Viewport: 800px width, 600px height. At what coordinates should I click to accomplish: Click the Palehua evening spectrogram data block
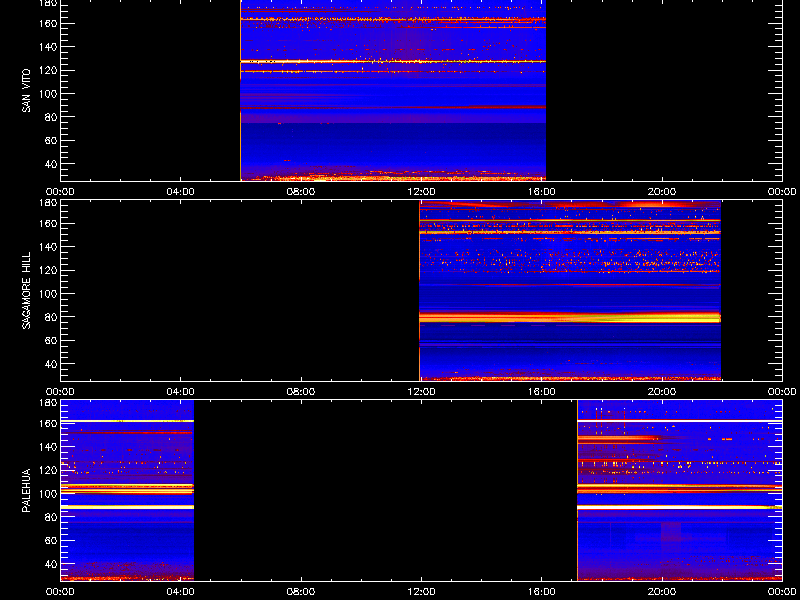pyautogui.click(x=680, y=490)
